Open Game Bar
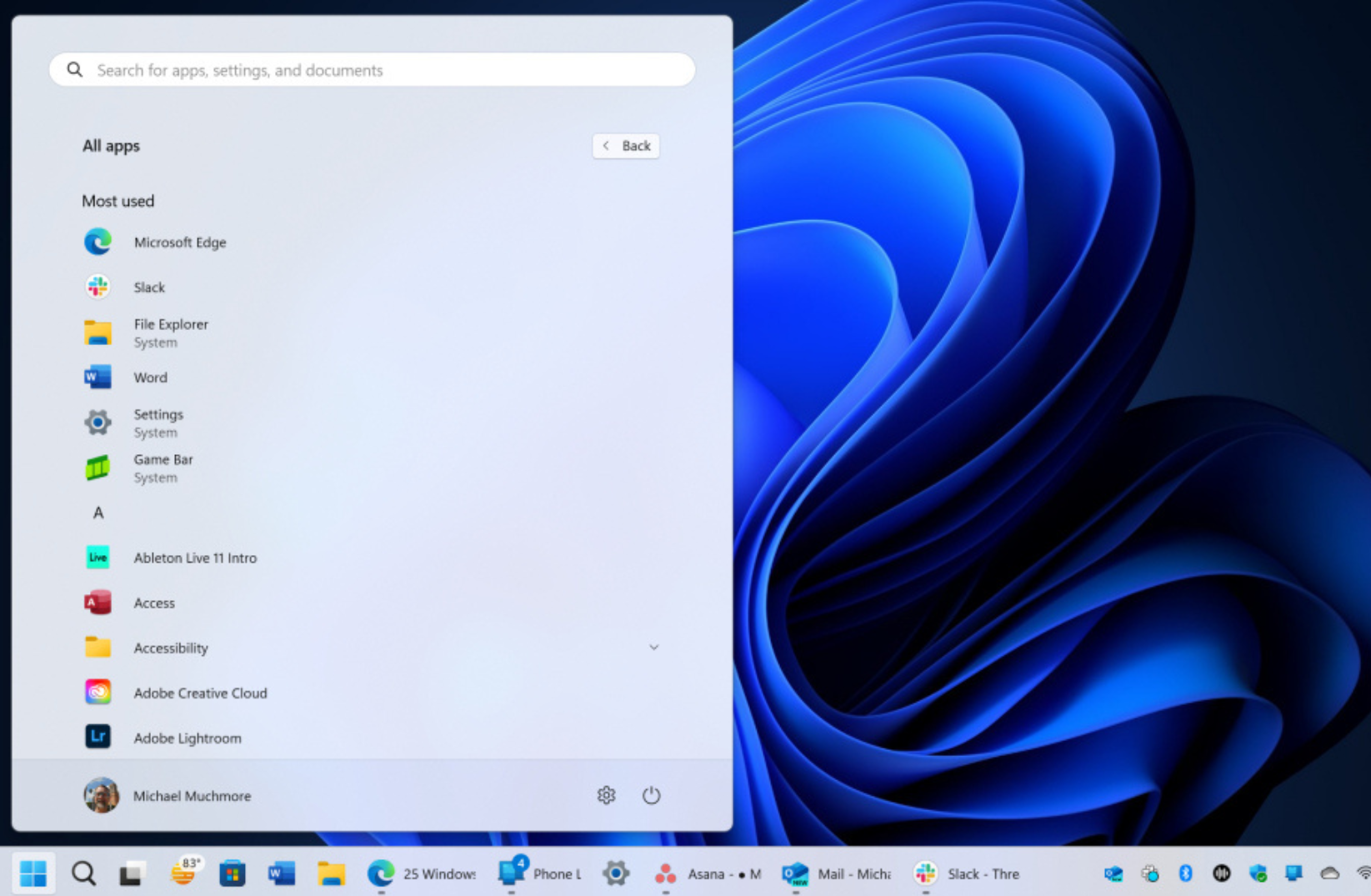This screenshot has height=896, width=1371. pos(163,467)
